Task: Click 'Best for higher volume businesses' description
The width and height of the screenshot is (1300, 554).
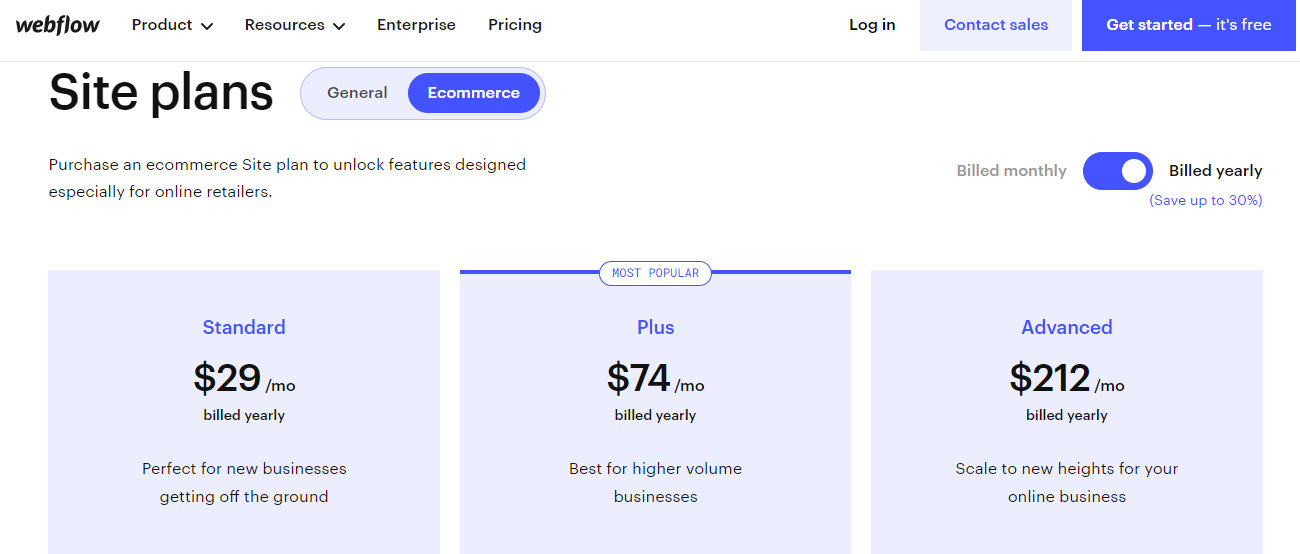Action: tap(656, 482)
